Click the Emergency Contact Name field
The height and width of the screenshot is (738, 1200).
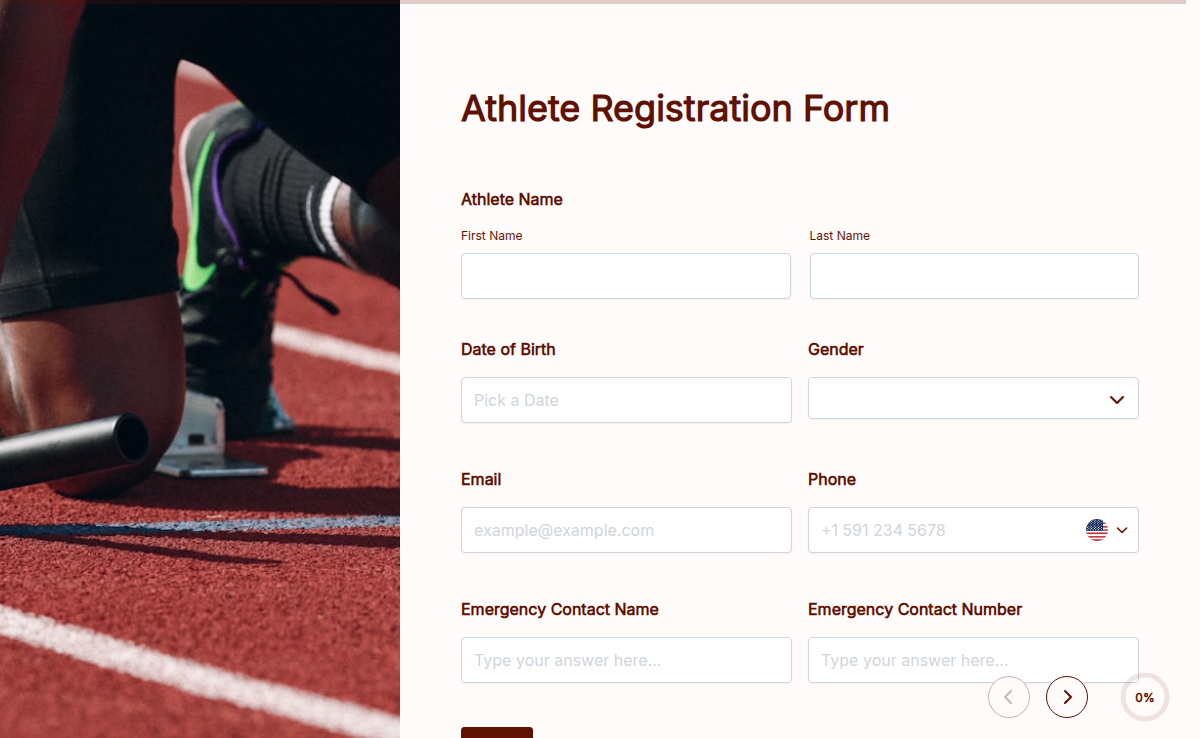pos(625,660)
